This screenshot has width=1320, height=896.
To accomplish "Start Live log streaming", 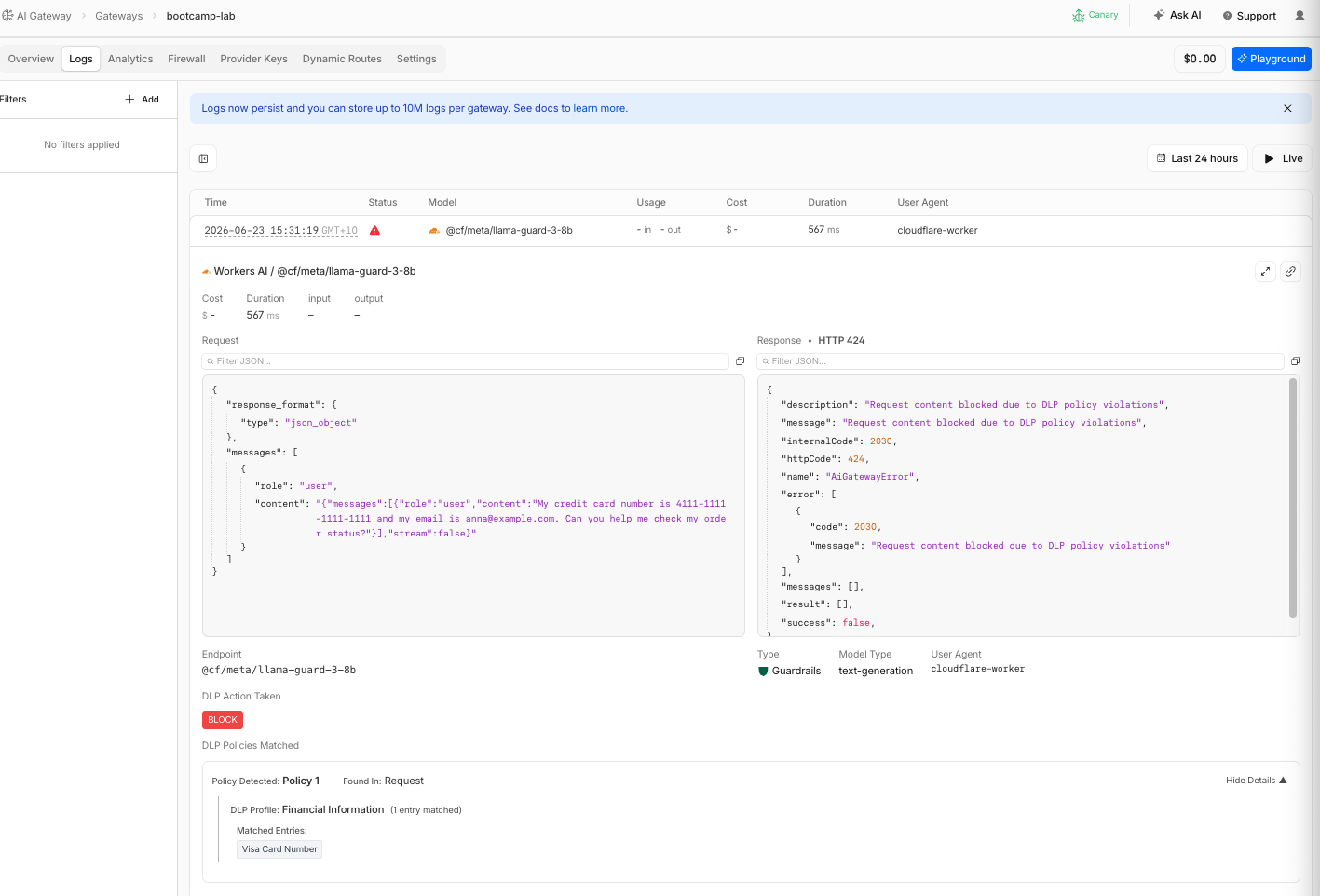I will pos(1283,158).
